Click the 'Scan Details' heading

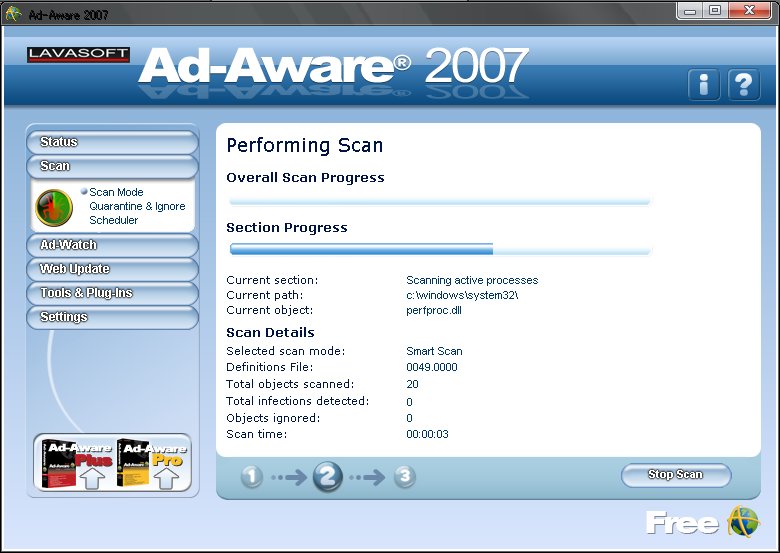click(270, 332)
